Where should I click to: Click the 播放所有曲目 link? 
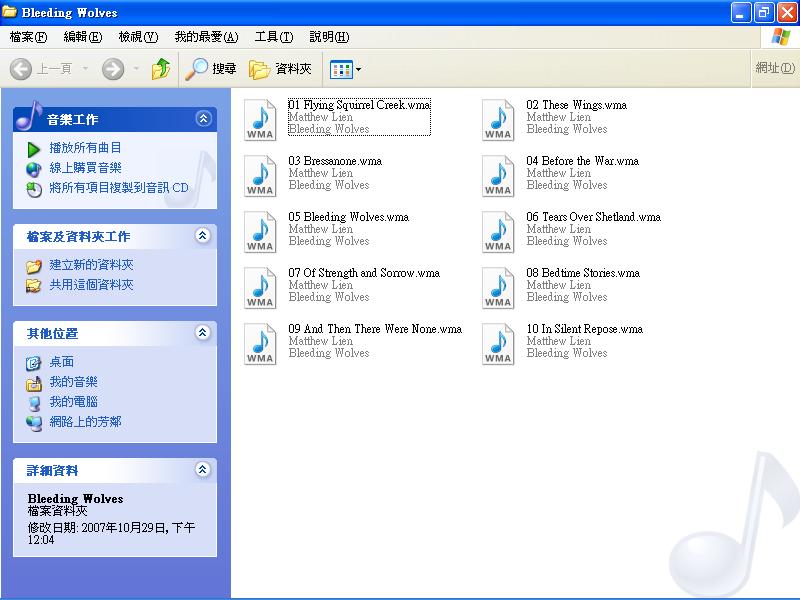coord(85,148)
